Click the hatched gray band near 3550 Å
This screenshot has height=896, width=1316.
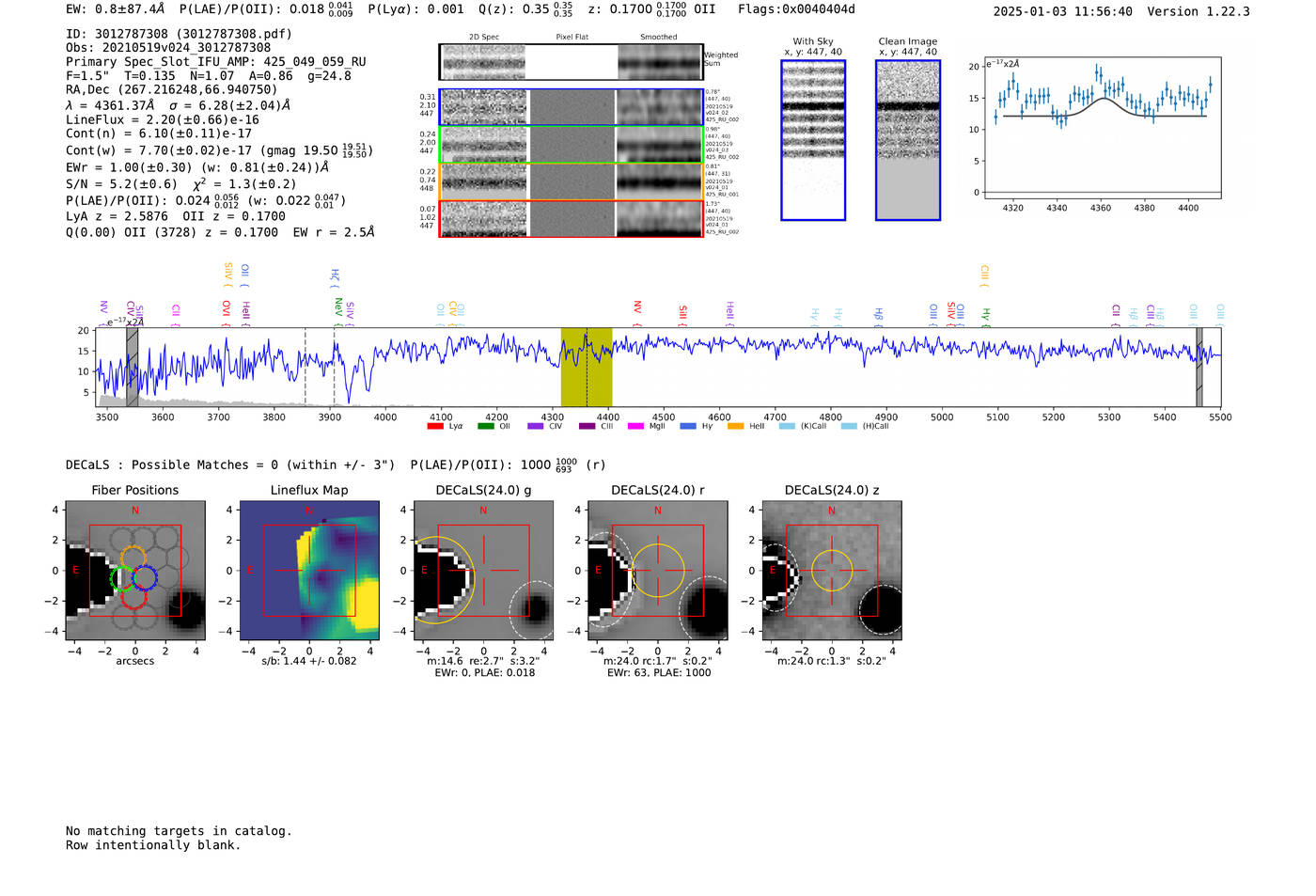pos(133,367)
